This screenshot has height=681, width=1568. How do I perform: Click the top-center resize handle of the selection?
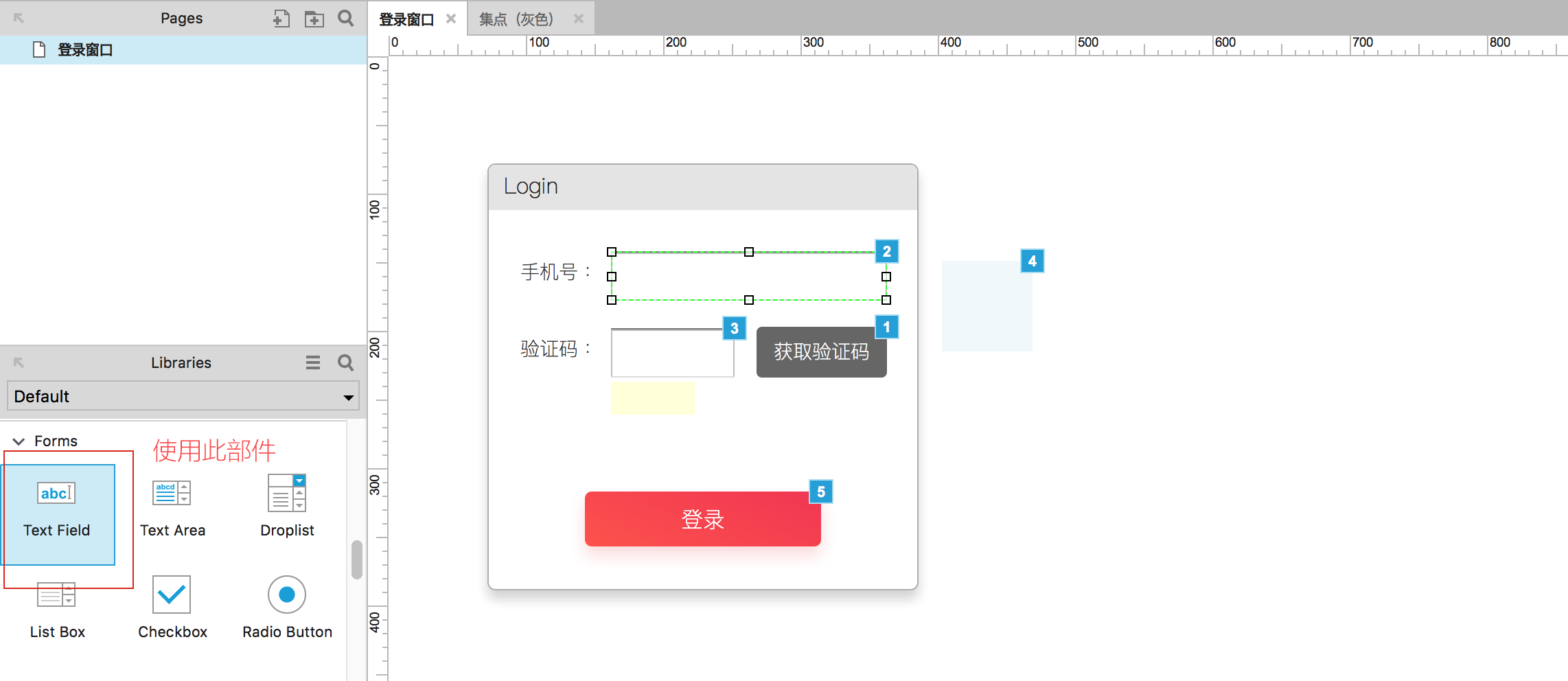coord(749,252)
